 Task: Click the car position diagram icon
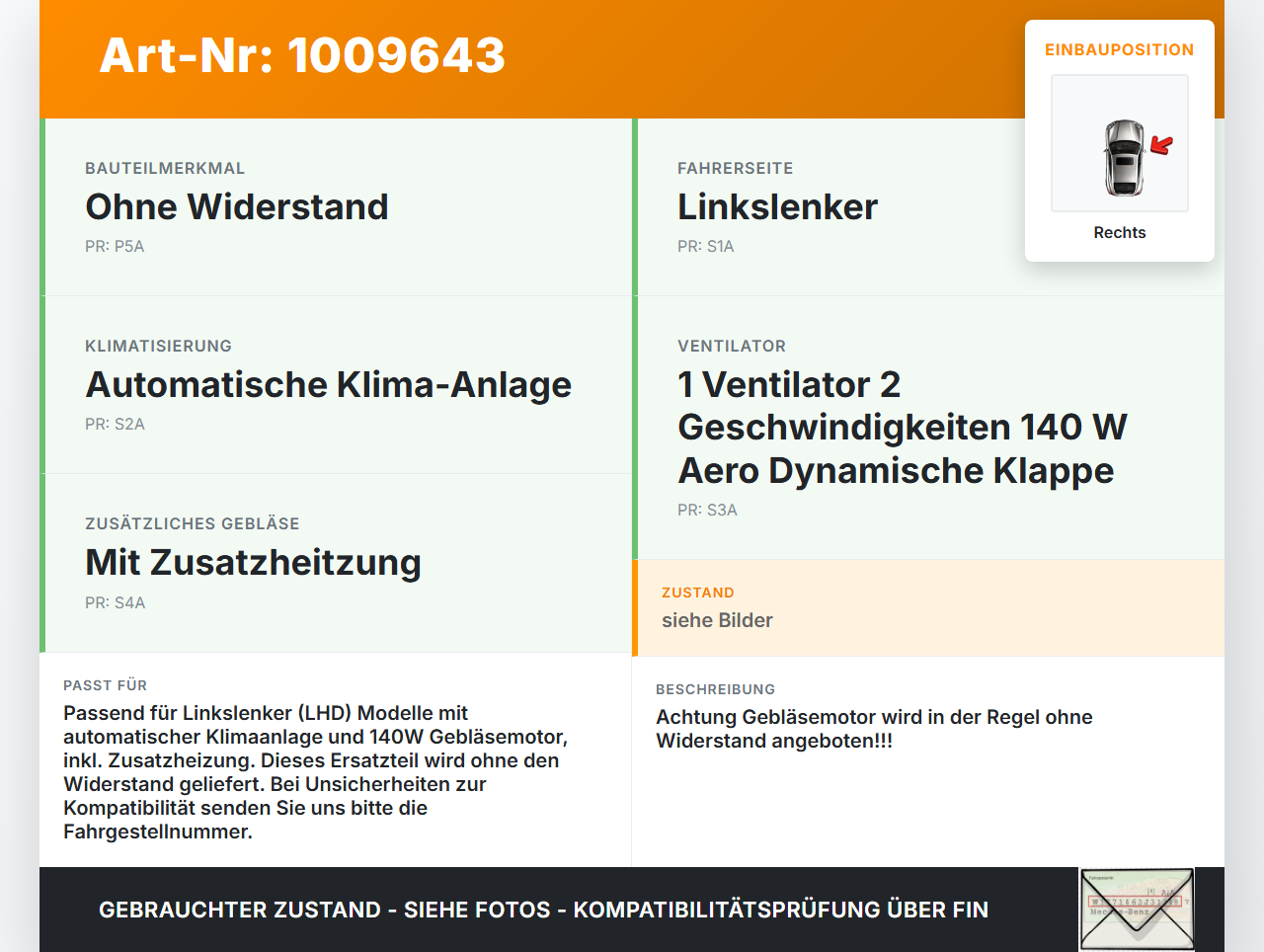(x=1120, y=143)
